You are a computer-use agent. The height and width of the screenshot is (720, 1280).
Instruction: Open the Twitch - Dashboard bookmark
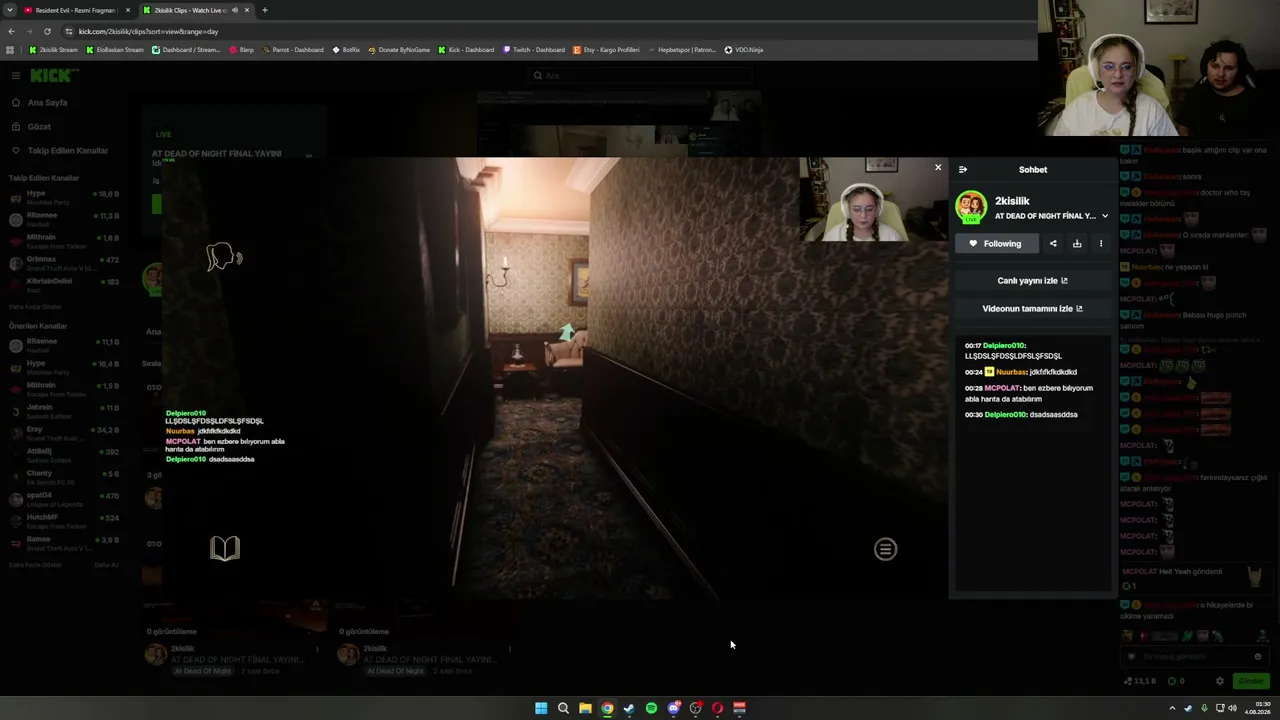[534, 50]
